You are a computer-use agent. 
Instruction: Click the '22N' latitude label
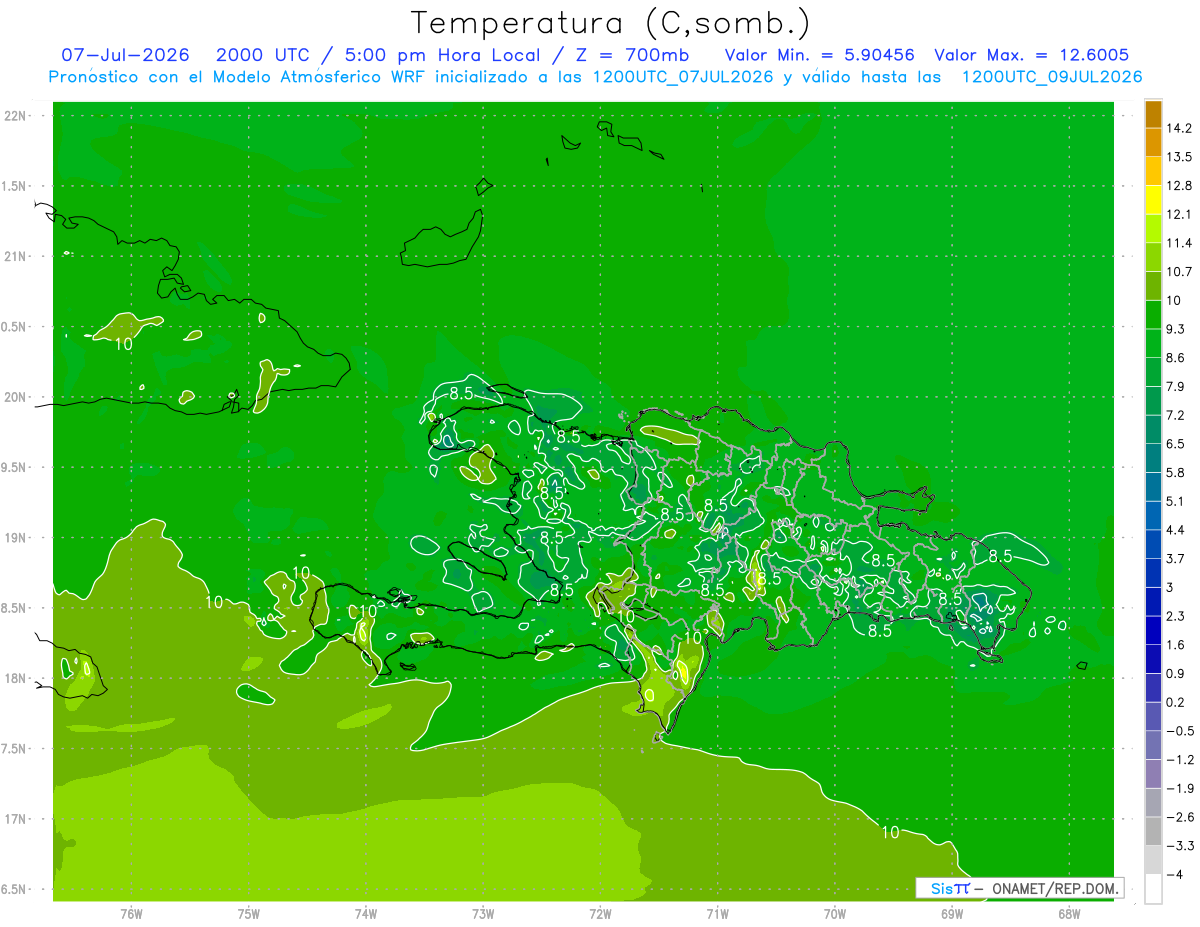click(x=14, y=116)
